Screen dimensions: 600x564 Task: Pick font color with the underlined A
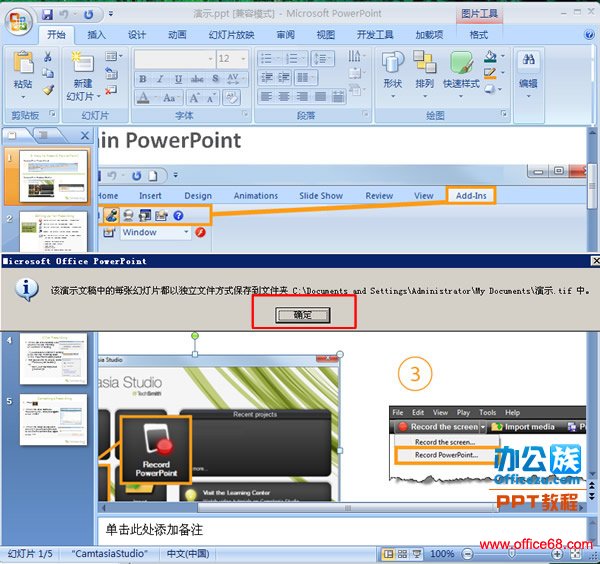pos(143,98)
